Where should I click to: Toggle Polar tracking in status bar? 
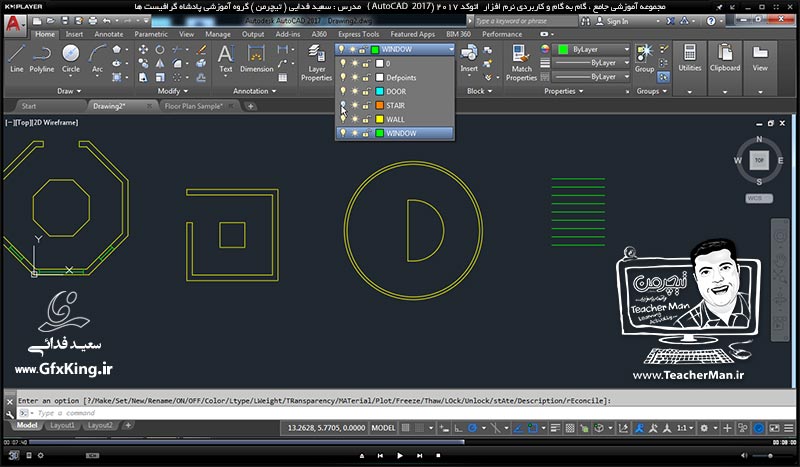click(x=472, y=428)
